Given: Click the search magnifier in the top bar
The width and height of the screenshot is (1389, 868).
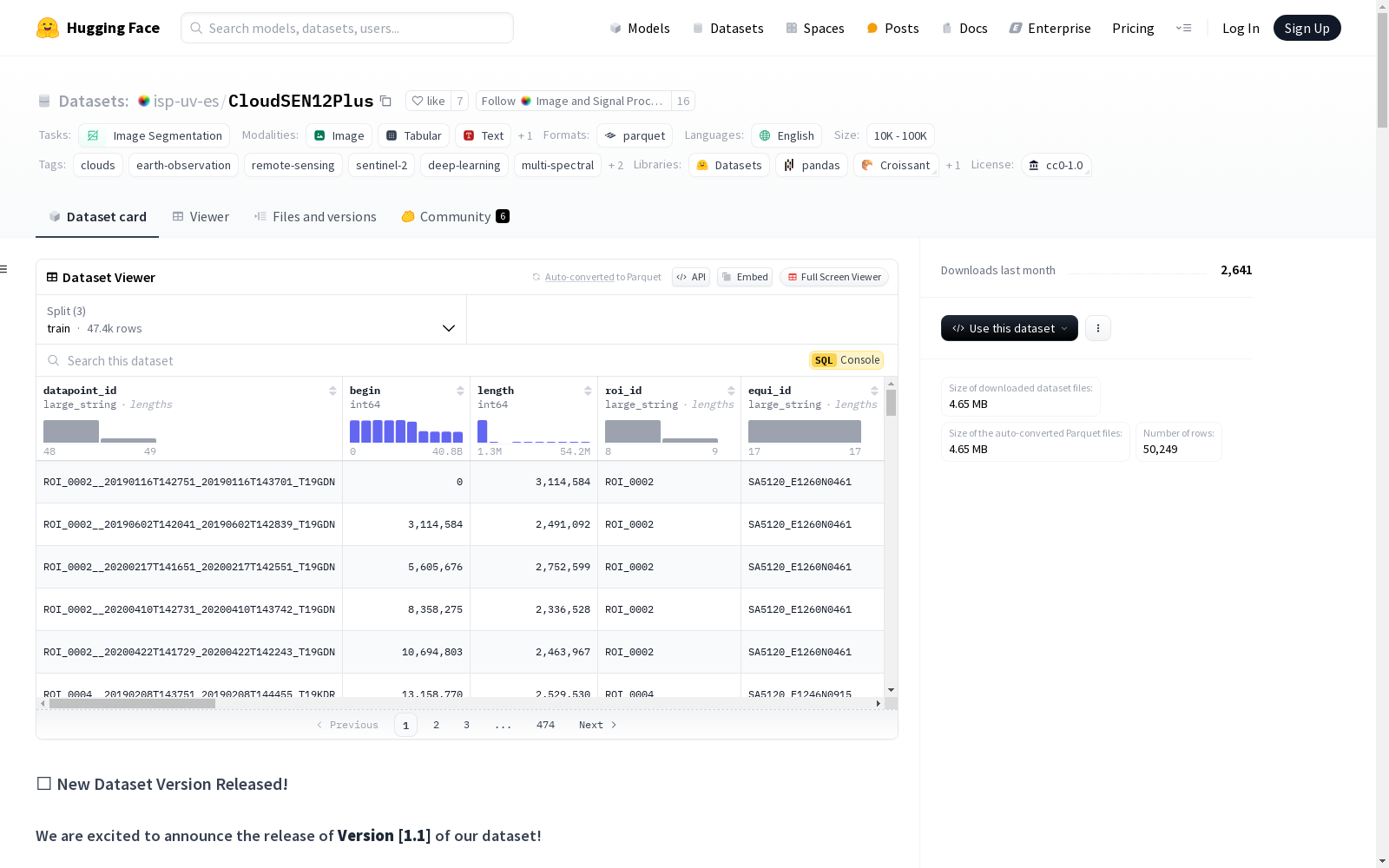Looking at the screenshot, I should tap(196, 28).
